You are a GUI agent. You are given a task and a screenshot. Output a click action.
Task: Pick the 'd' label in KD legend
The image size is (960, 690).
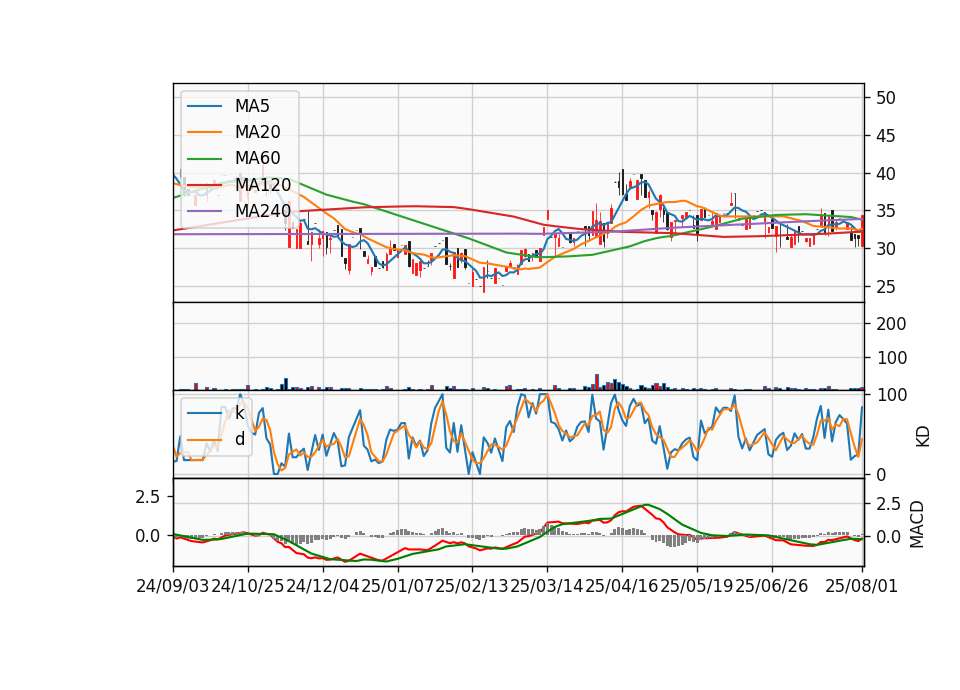[240, 439]
